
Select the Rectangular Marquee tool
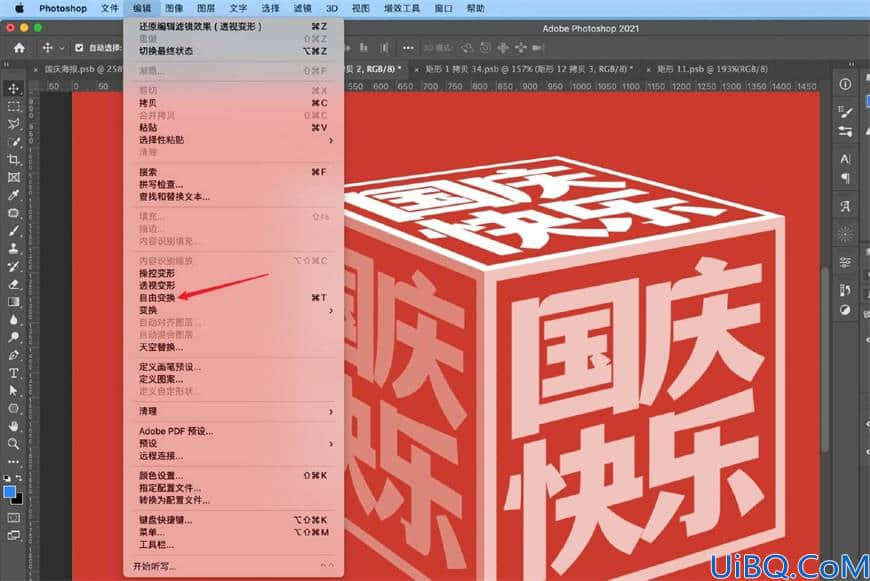click(x=13, y=107)
